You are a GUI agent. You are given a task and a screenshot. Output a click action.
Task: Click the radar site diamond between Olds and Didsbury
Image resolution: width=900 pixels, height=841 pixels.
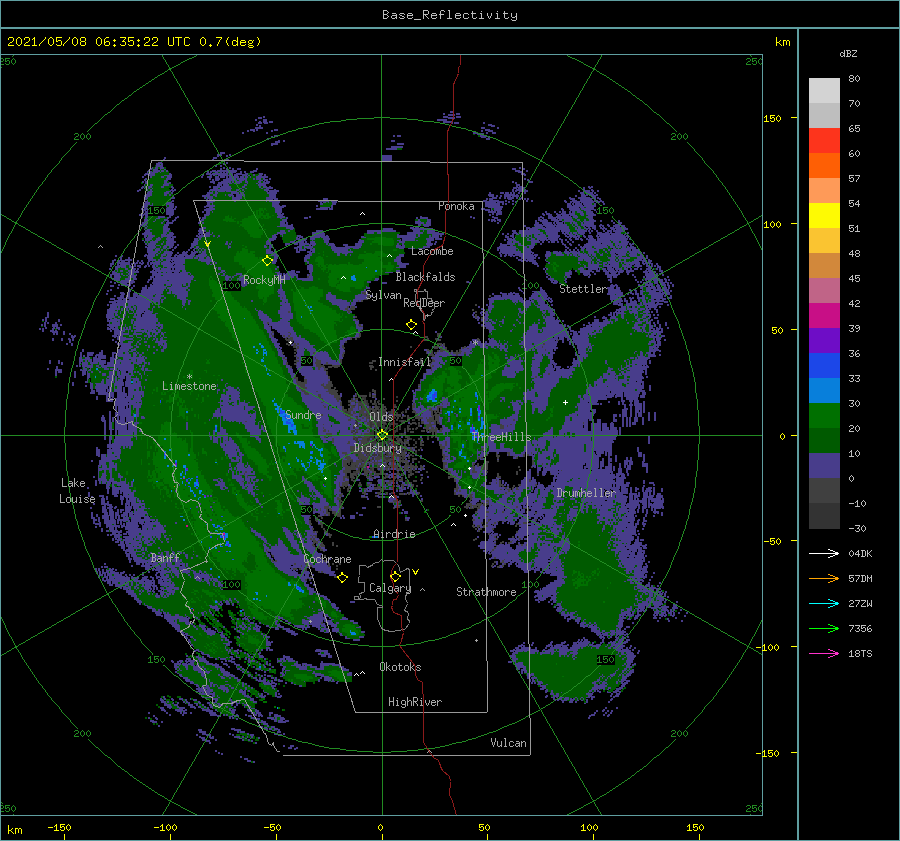[x=382, y=435]
